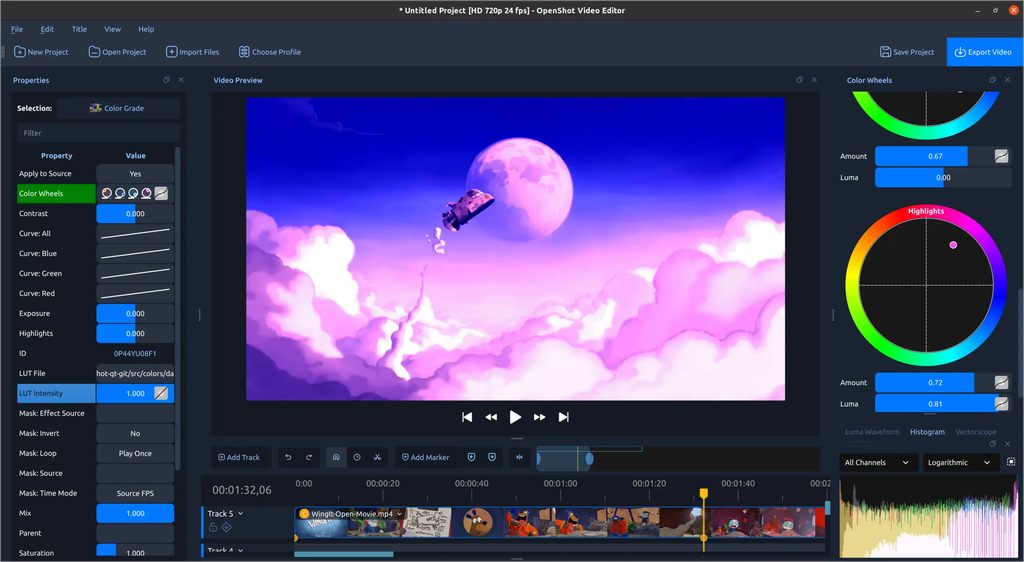The height and width of the screenshot is (562, 1024).
Task: Switch to the Vectorscope tab
Action: click(x=976, y=432)
